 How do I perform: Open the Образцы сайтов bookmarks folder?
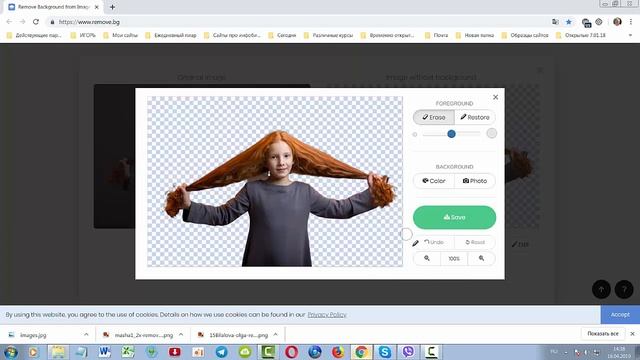tap(525, 36)
